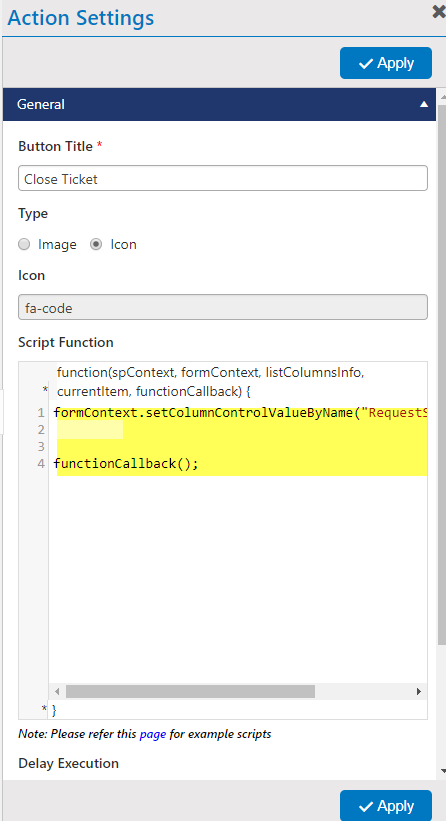Click the panel scroll down arrow
The image size is (446, 821).
443,771
